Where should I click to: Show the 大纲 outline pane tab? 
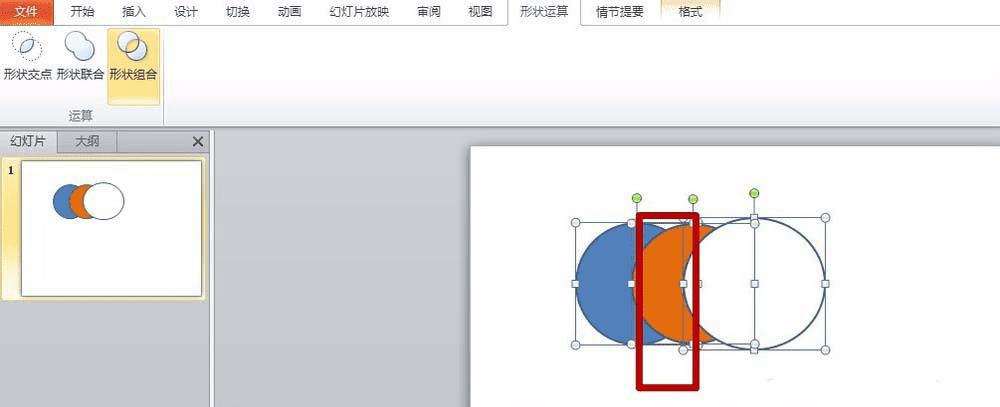(x=87, y=142)
